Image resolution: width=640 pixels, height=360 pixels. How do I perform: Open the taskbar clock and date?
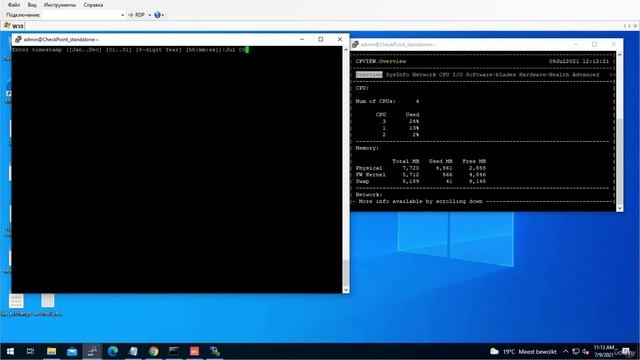[x=604, y=351]
